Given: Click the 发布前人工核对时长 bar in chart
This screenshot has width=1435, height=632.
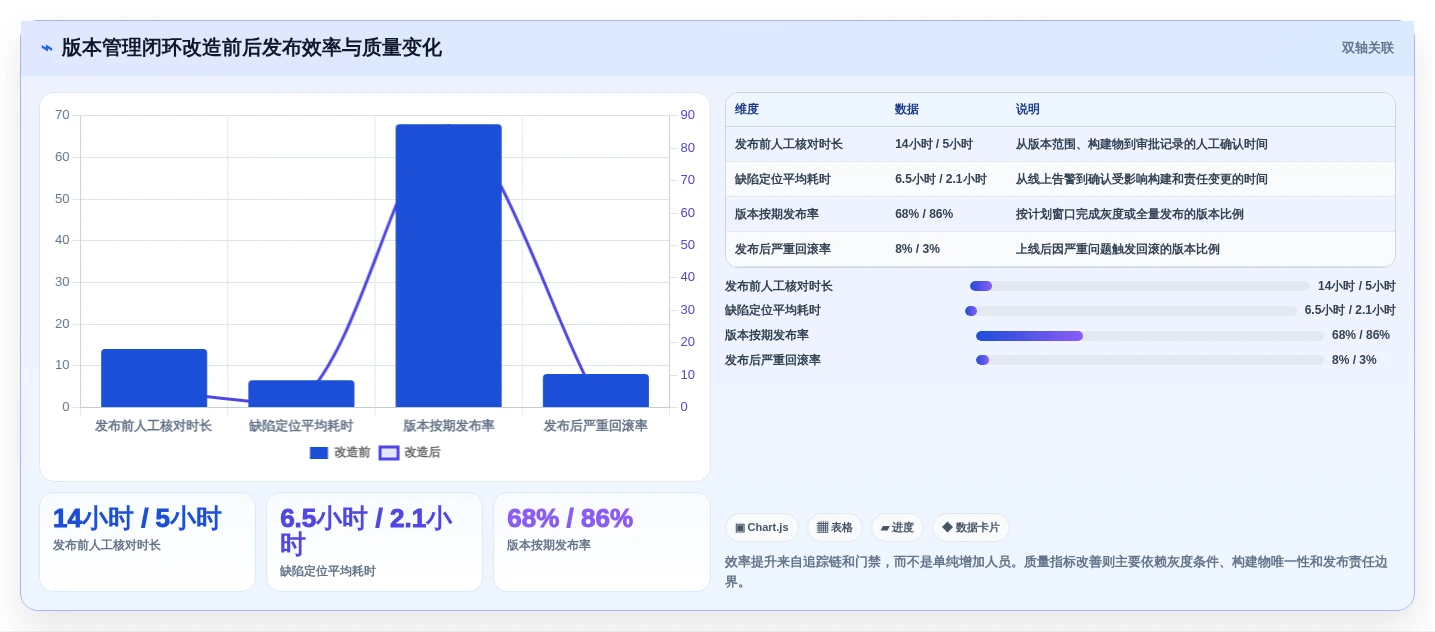Looking at the screenshot, I should pos(154,378).
